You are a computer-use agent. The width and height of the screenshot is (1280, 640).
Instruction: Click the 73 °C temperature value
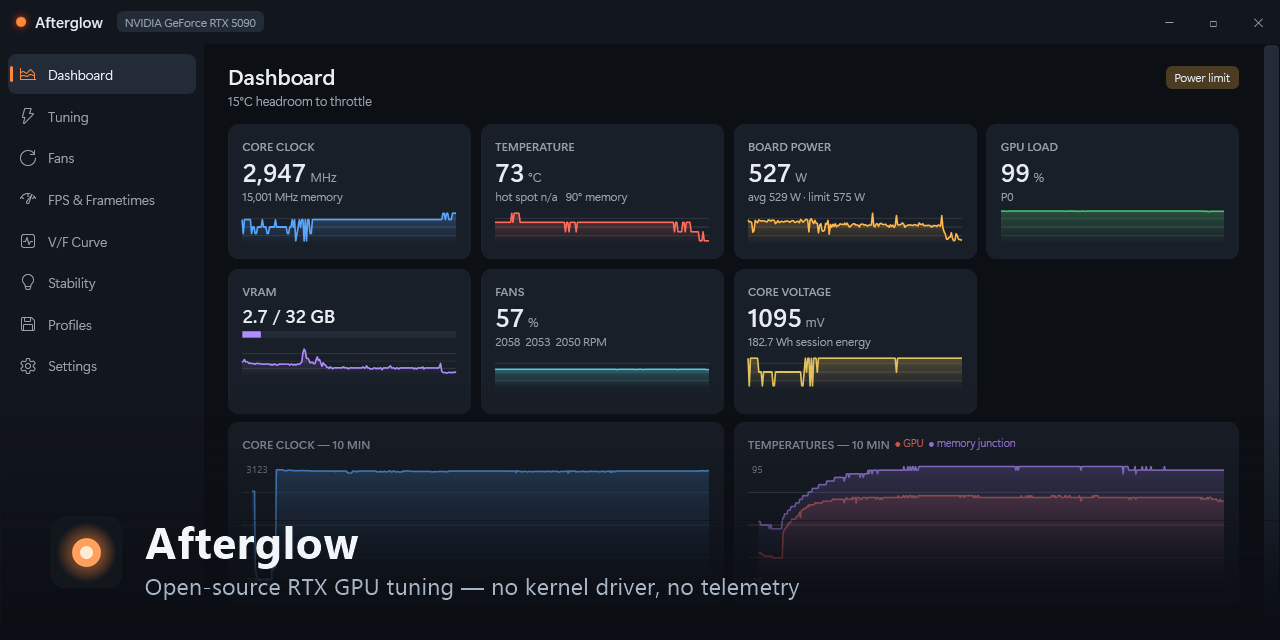point(518,174)
